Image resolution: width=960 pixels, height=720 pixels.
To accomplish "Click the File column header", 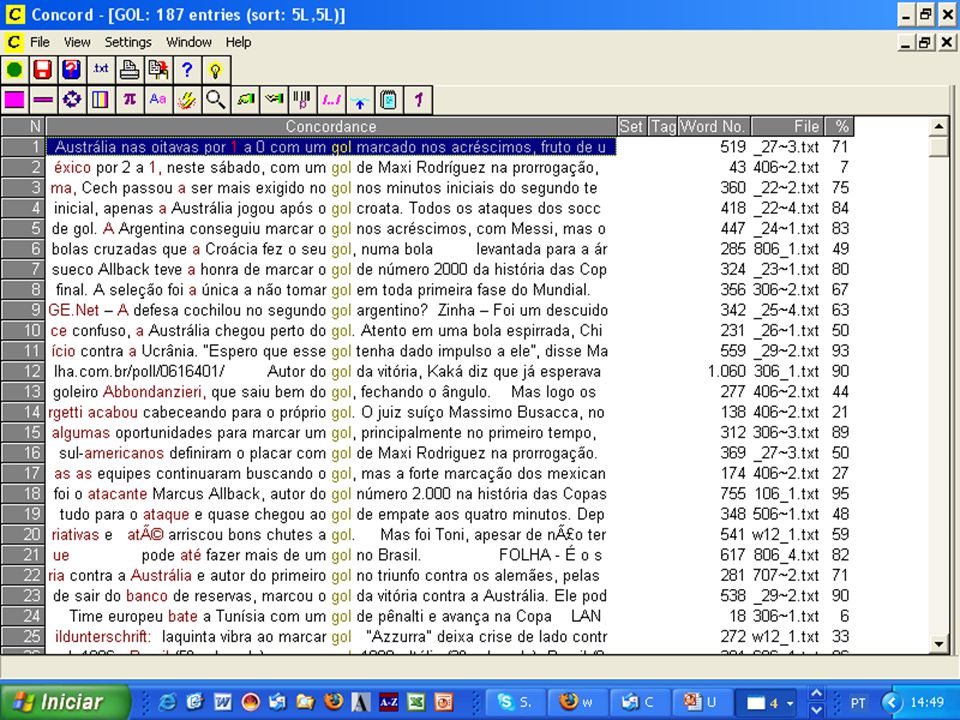I will [787, 127].
